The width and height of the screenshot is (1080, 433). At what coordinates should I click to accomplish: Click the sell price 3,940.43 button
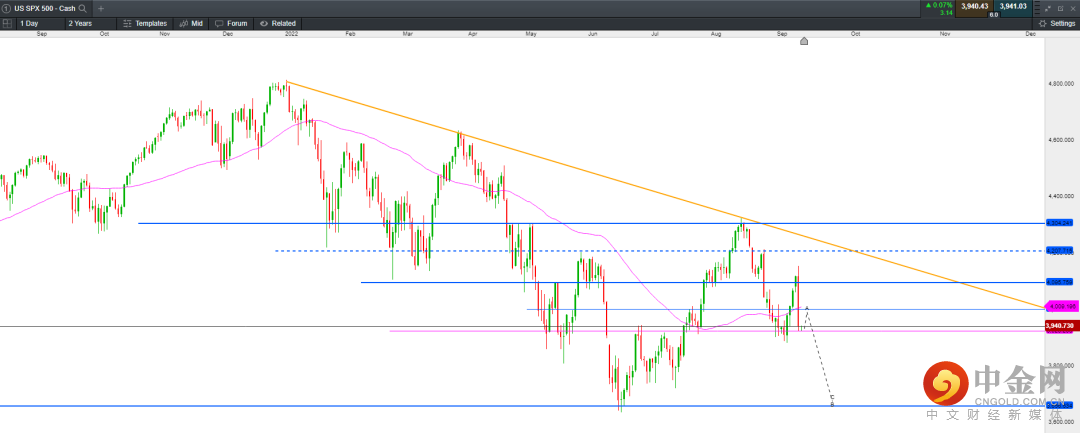[x=975, y=7]
